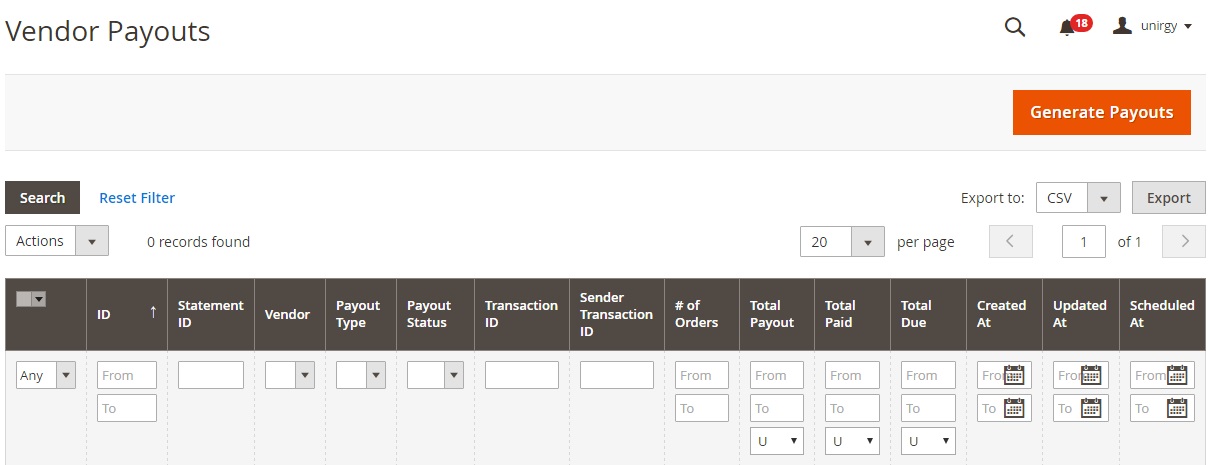Click the Generate Payouts button
The height and width of the screenshot is (465, 1215).
coord(1101,112)
